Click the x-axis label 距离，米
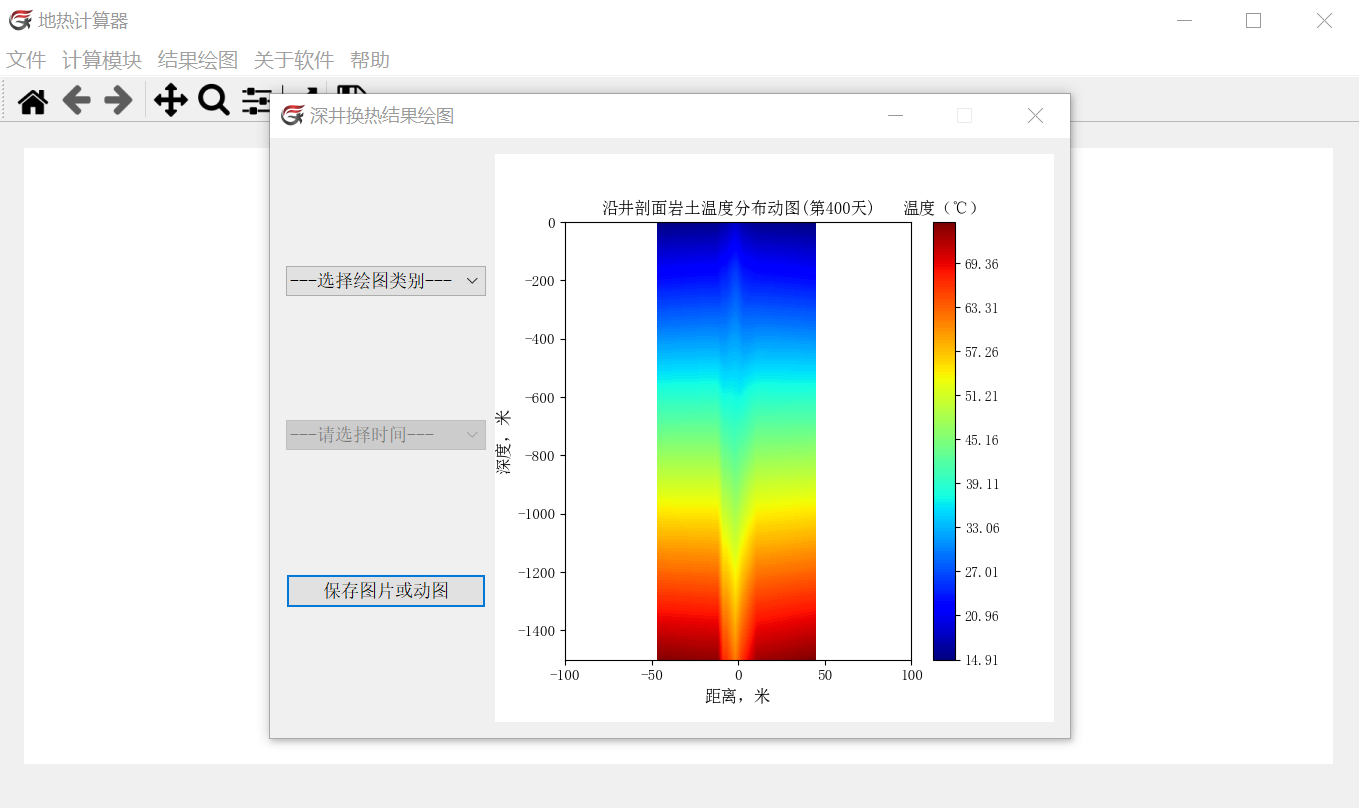Viewport: 1359px width, 808px height. point(738,696)
